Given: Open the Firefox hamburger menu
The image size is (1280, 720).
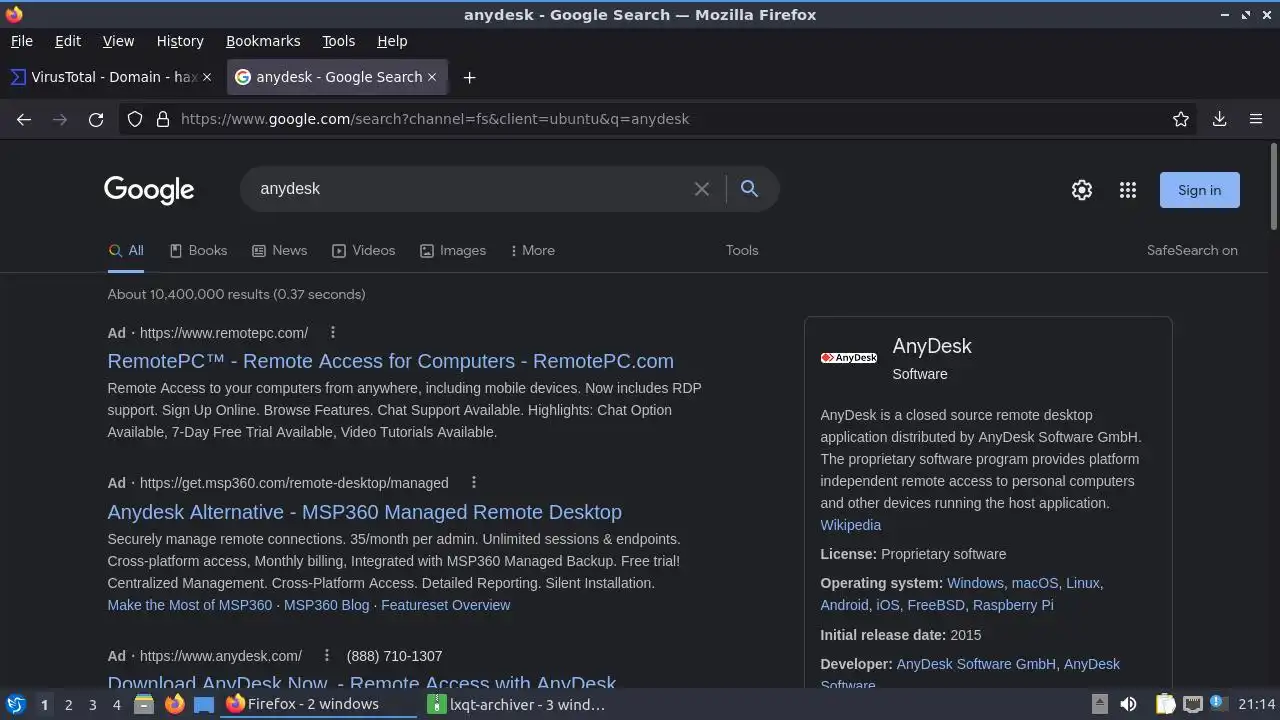Looking at the screenshot, I should 1256,119.
